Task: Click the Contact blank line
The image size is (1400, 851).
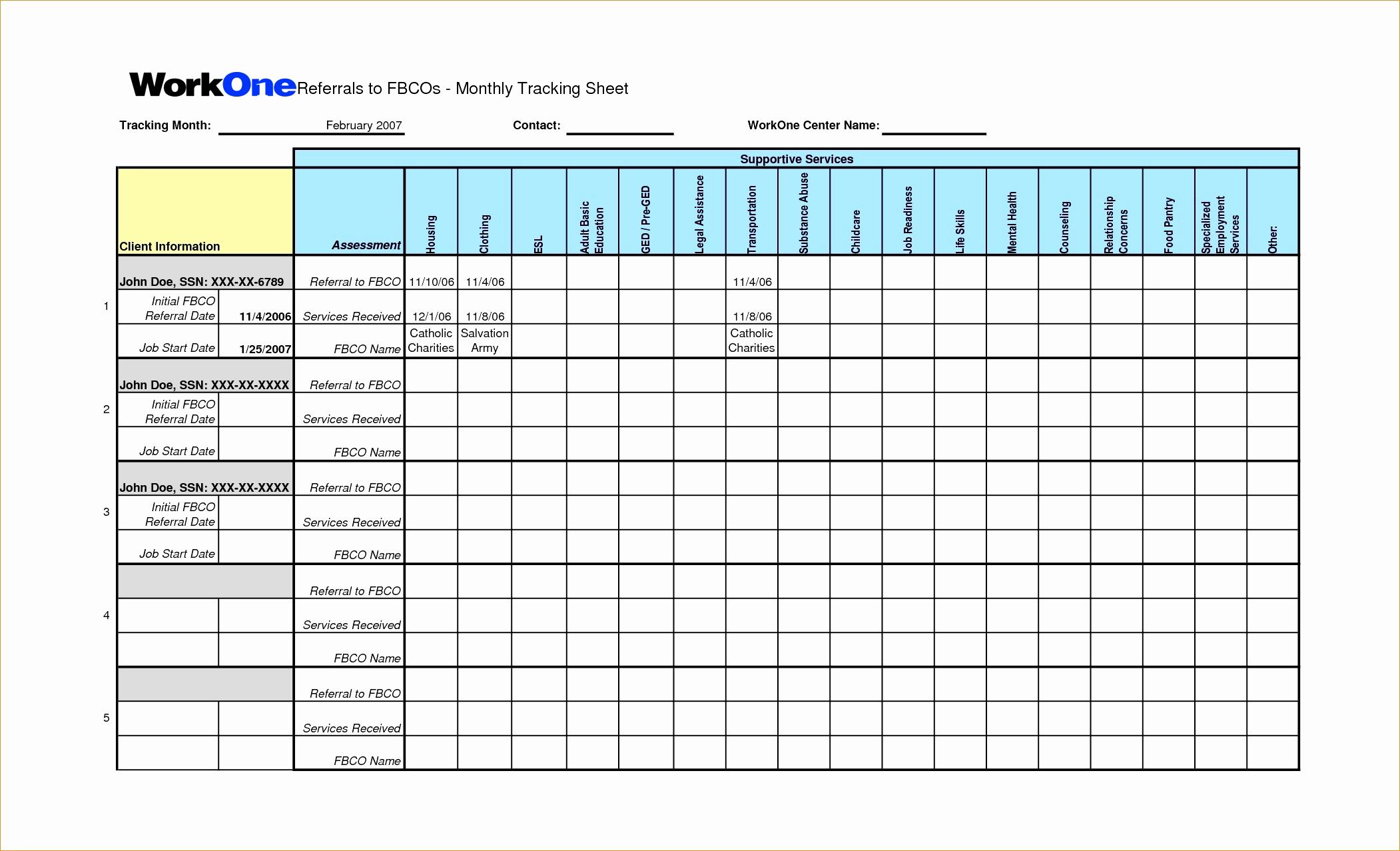Action: 619,131
